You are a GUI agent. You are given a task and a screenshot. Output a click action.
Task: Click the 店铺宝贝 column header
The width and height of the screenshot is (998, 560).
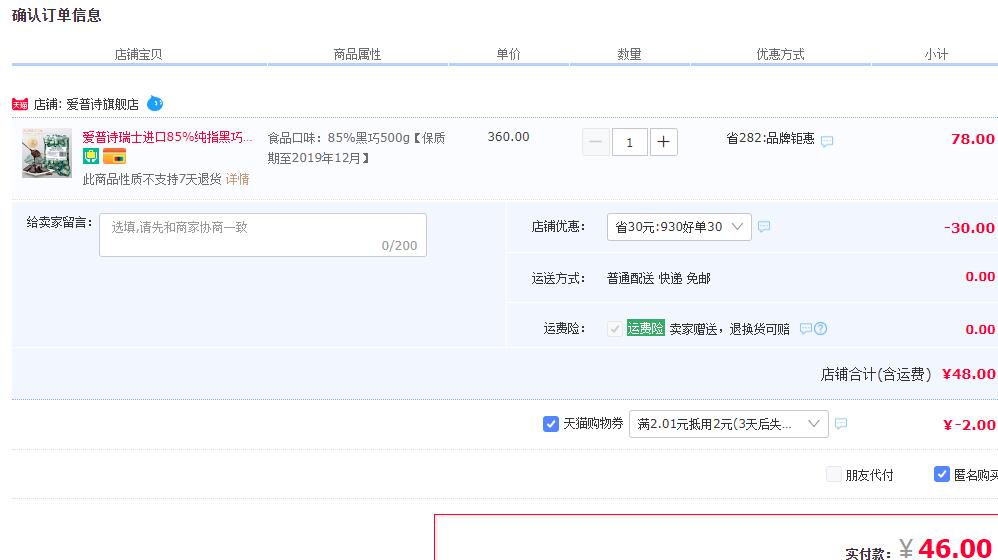tap(138, 55)
